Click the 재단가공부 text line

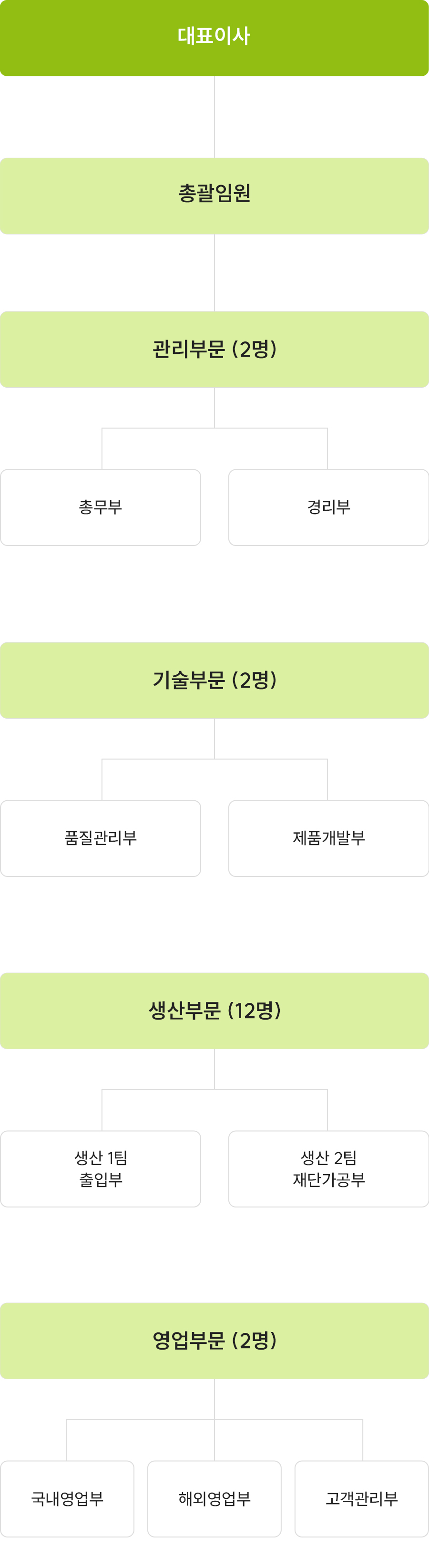point(328,1180)
